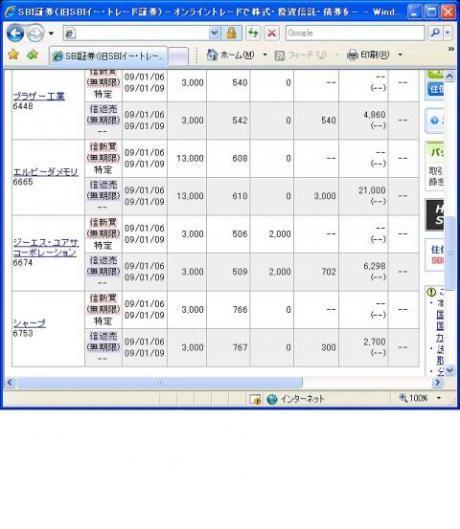This screenshot has width=460, height=529.
Task: Open the search provider dropdown arrow
Action: [x=448, y=33]
